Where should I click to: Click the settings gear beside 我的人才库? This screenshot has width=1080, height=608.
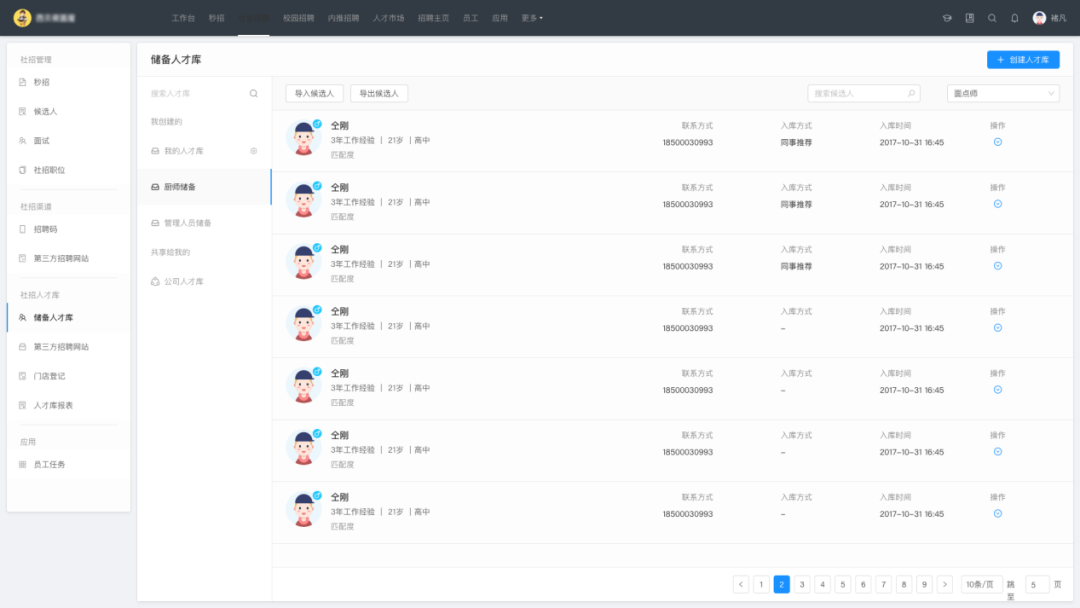(254, 151)
